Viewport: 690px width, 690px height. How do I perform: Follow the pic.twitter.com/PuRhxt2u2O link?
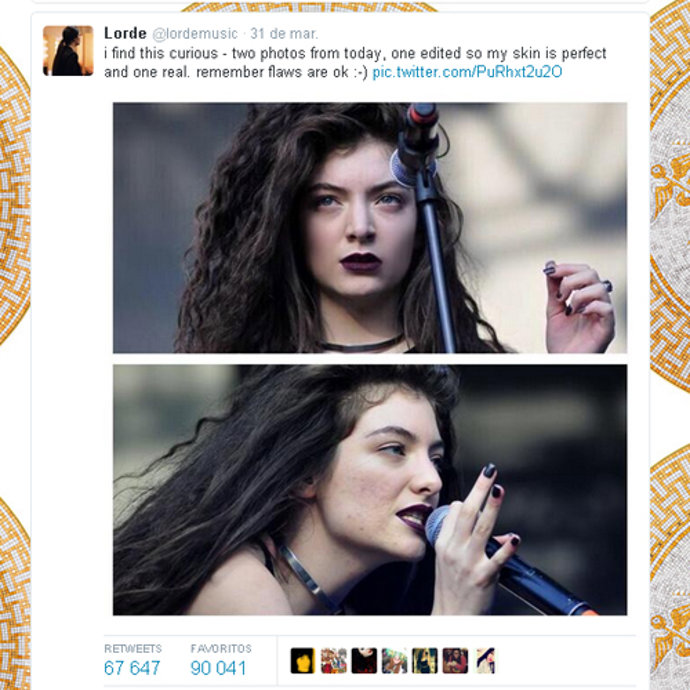[x=467, y=72]
